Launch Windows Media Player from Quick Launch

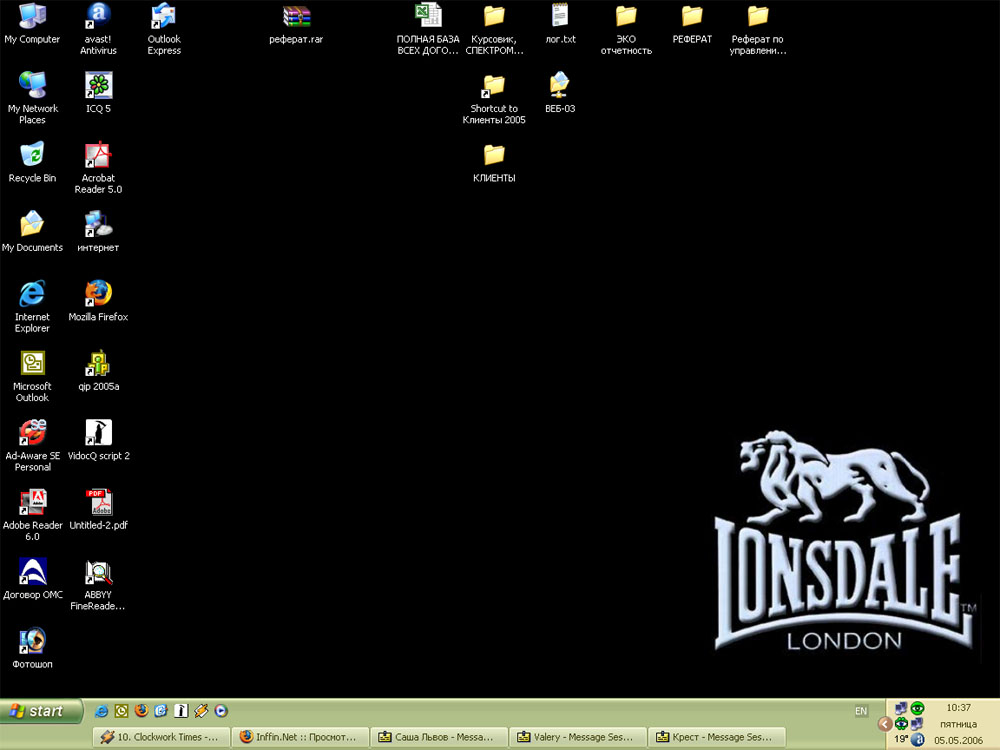[221, 710]
